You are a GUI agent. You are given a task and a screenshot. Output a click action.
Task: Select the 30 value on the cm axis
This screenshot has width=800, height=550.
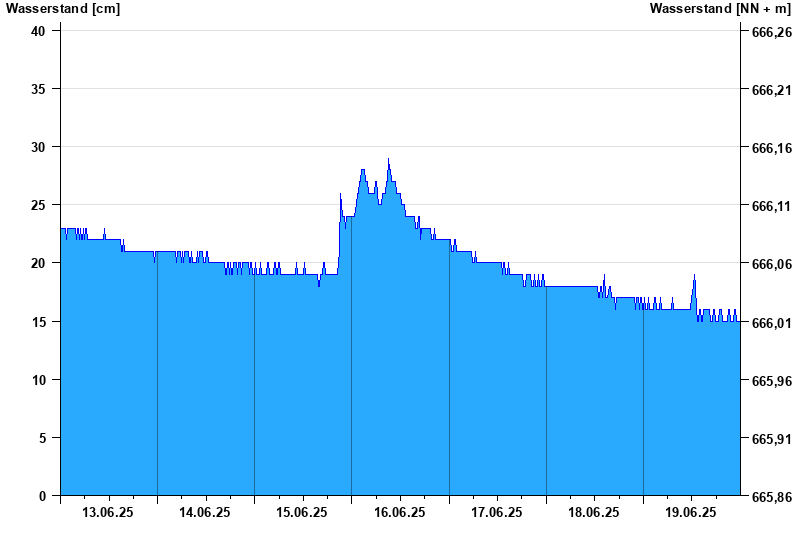[39, 147]
